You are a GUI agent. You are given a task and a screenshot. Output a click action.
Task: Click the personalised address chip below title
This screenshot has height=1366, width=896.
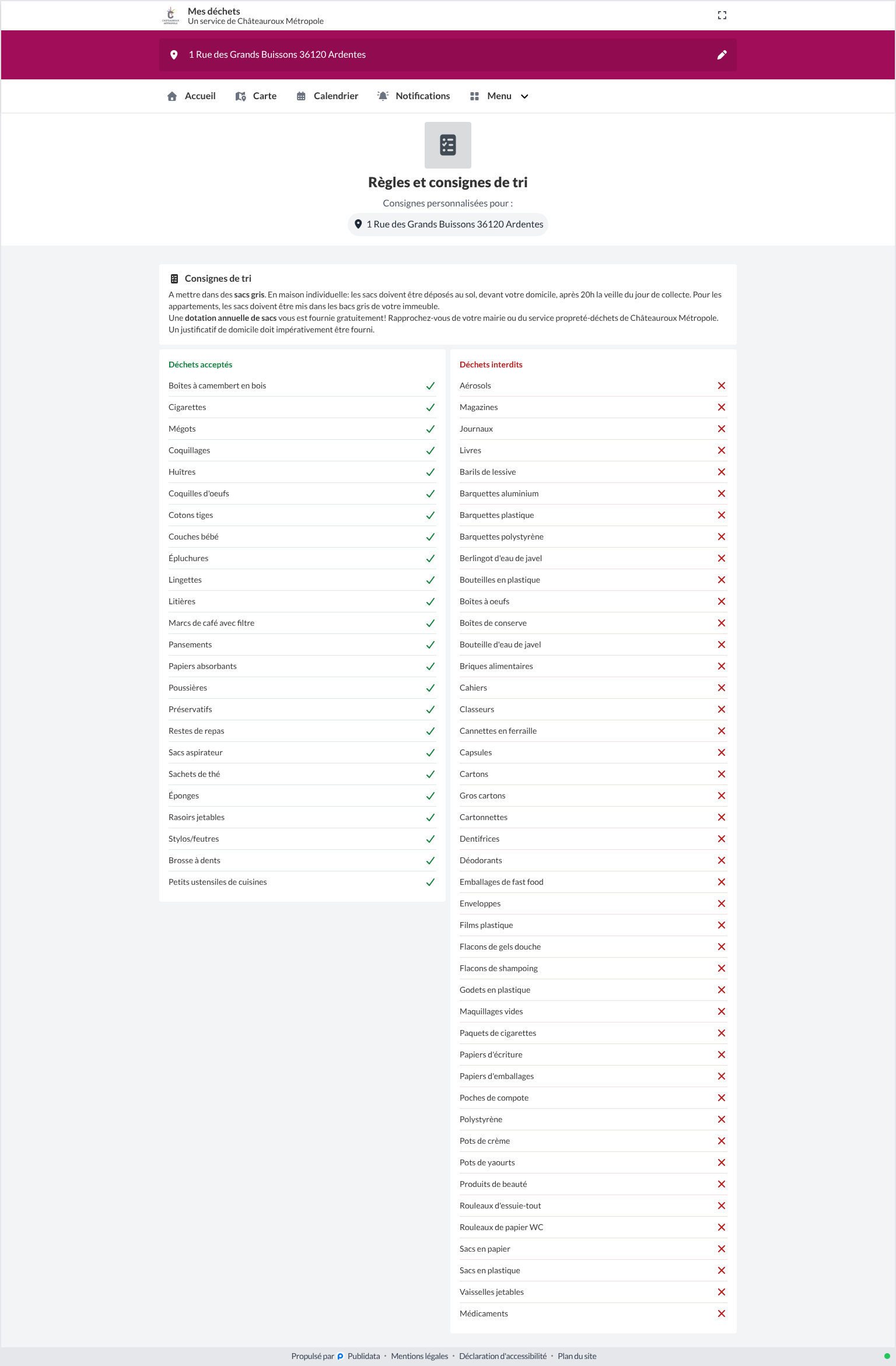click(448, 225)
